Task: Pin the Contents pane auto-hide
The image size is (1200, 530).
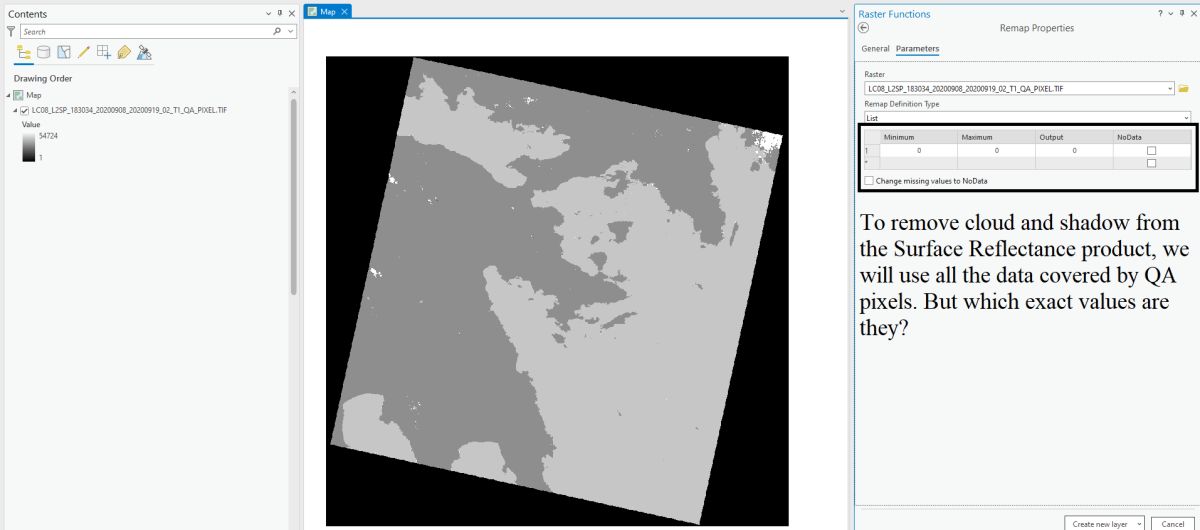Action: tap(280, 14)
